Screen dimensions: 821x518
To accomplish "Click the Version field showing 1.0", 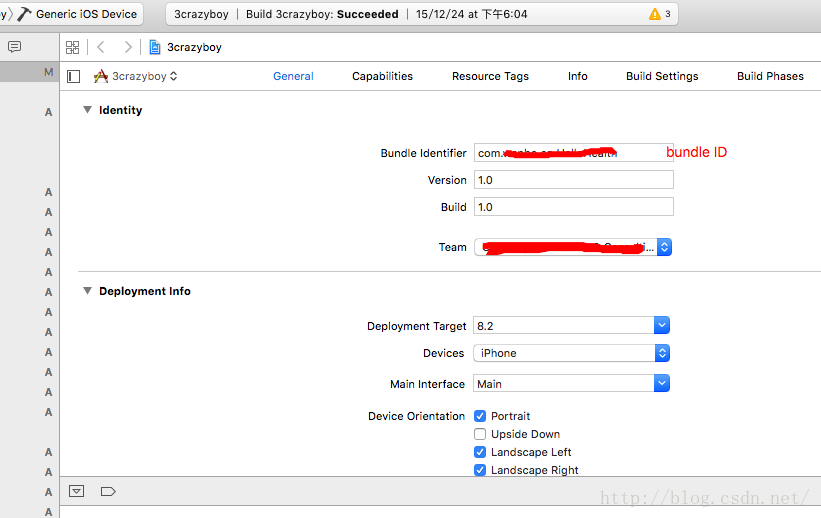I will [x=574, y=180].
